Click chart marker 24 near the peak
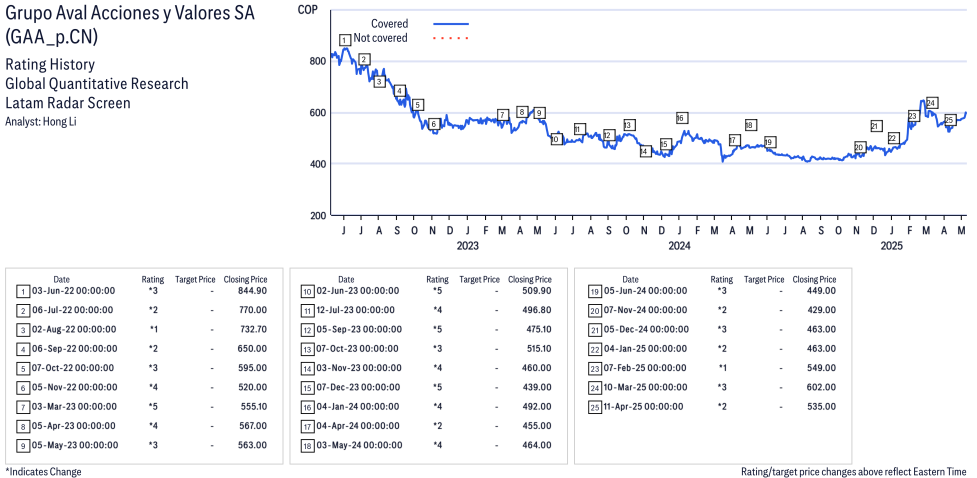The image size is (977, 478). click(x=932, y=103)
